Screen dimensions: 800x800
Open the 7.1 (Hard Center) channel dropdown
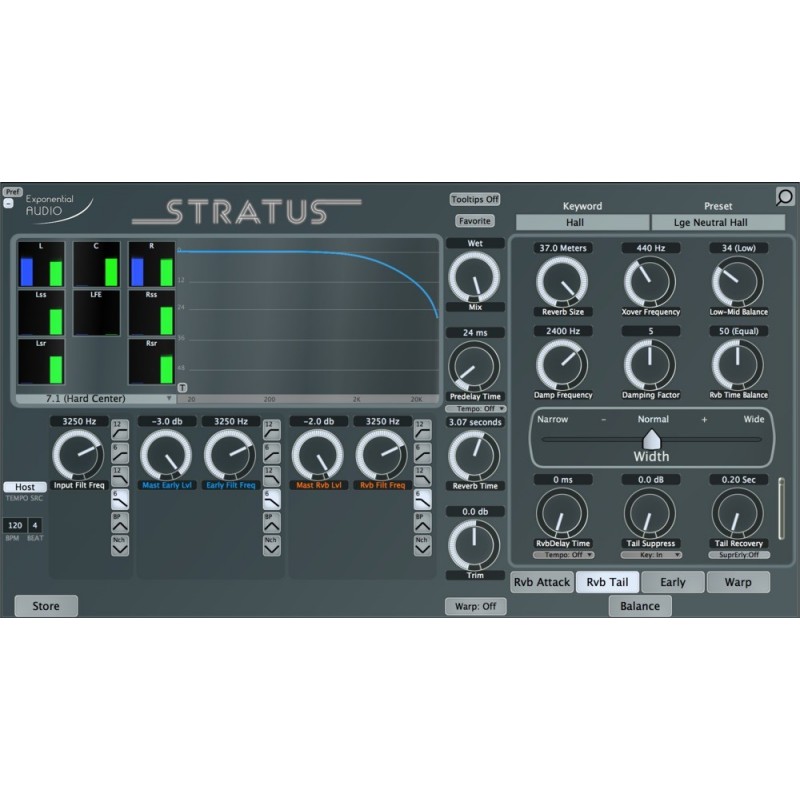click(98, 397)
